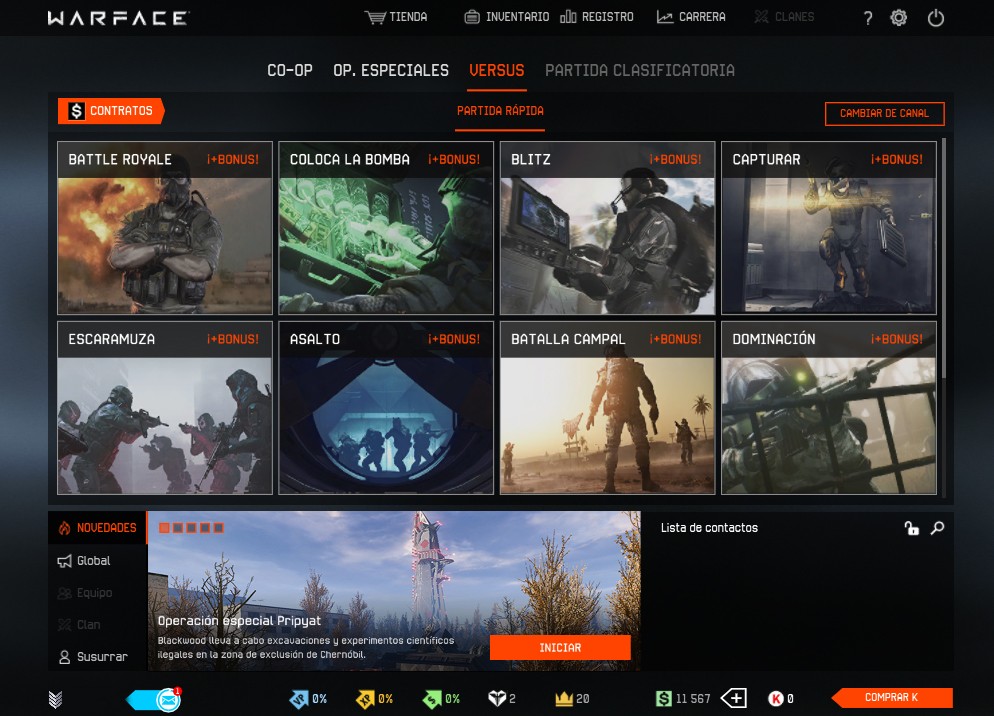Select the first news slide indicator
994x716 pixels.
point(164,528)
